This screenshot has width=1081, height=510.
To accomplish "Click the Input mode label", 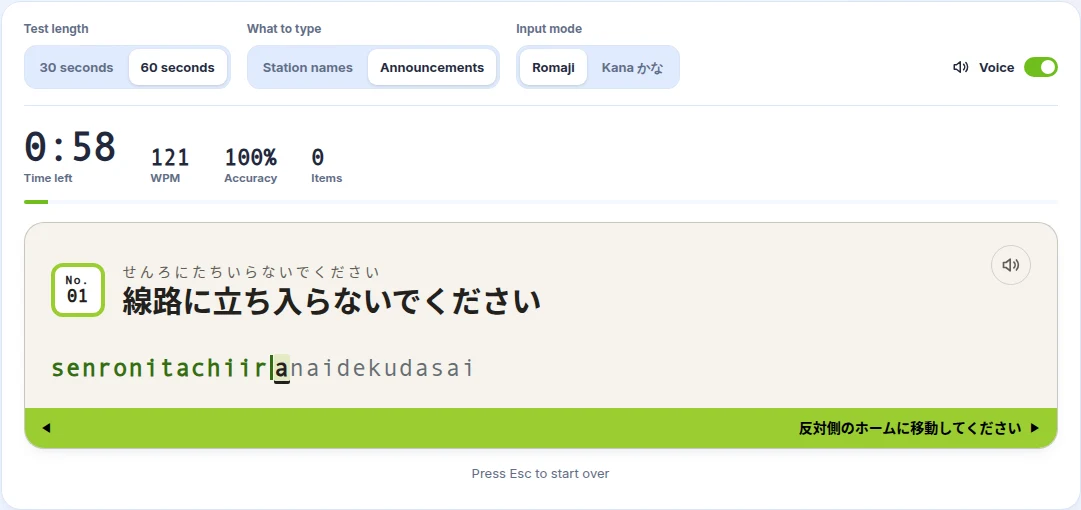I will coord(549,29).
